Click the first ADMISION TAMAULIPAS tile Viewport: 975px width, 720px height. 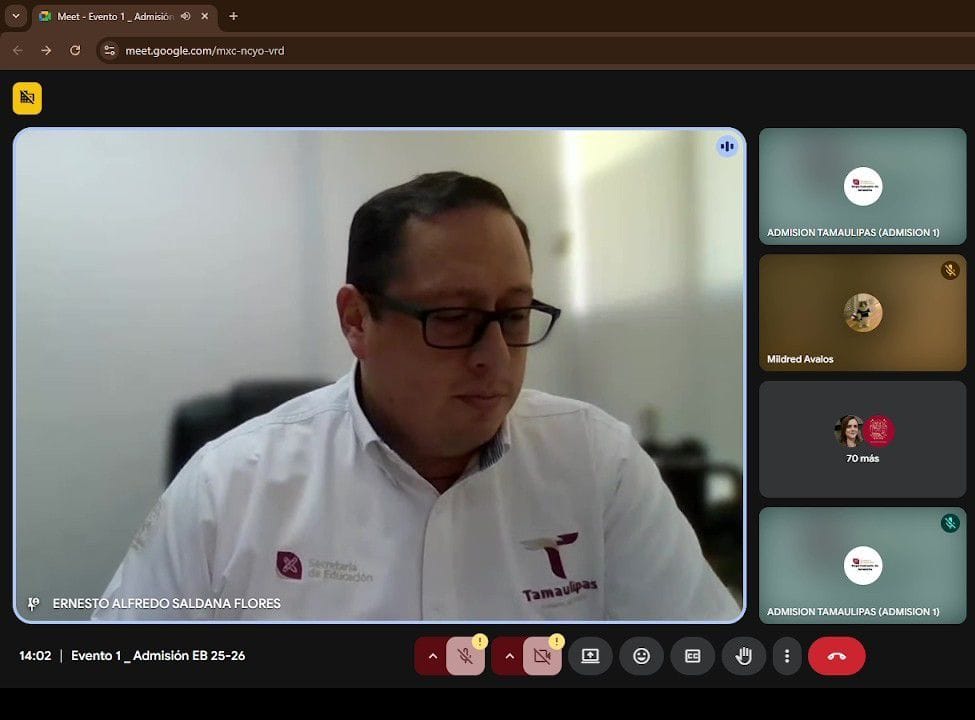click(862, 186)
